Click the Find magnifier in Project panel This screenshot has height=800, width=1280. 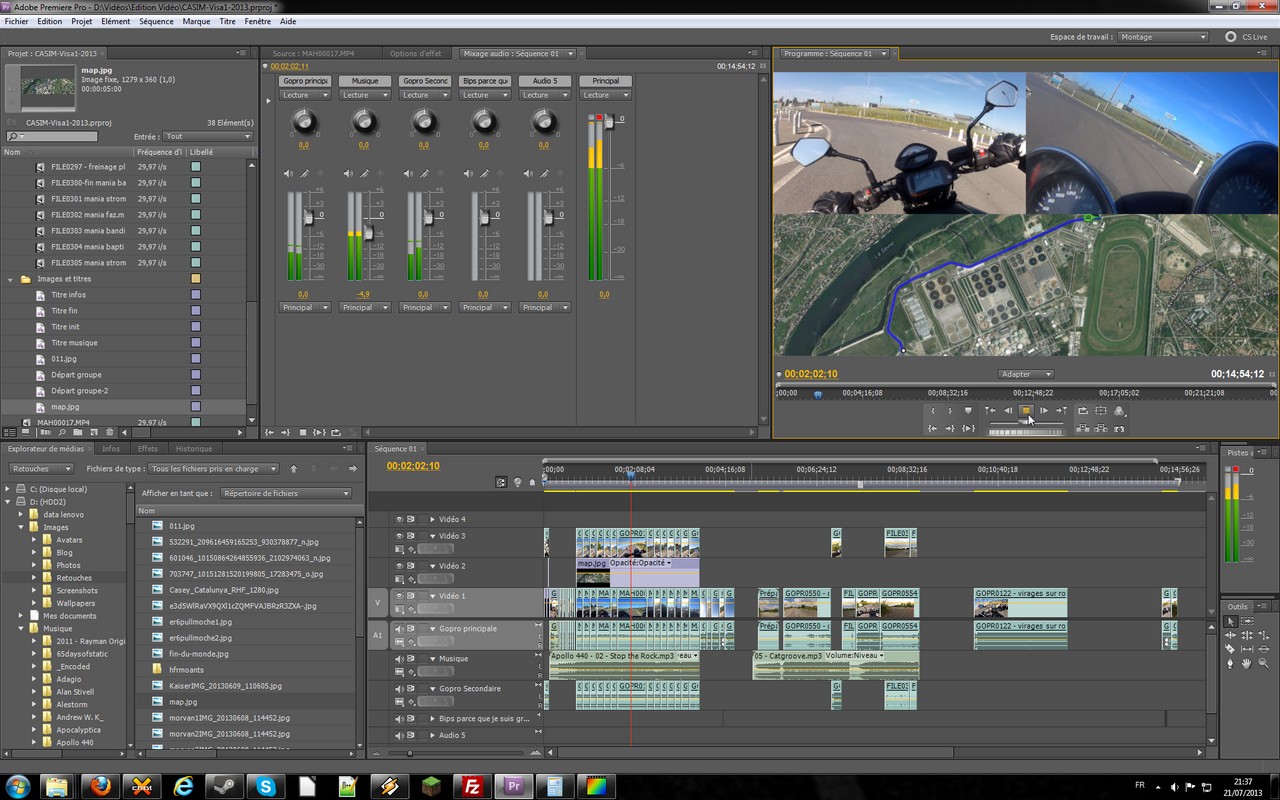(x=62, y=432)
